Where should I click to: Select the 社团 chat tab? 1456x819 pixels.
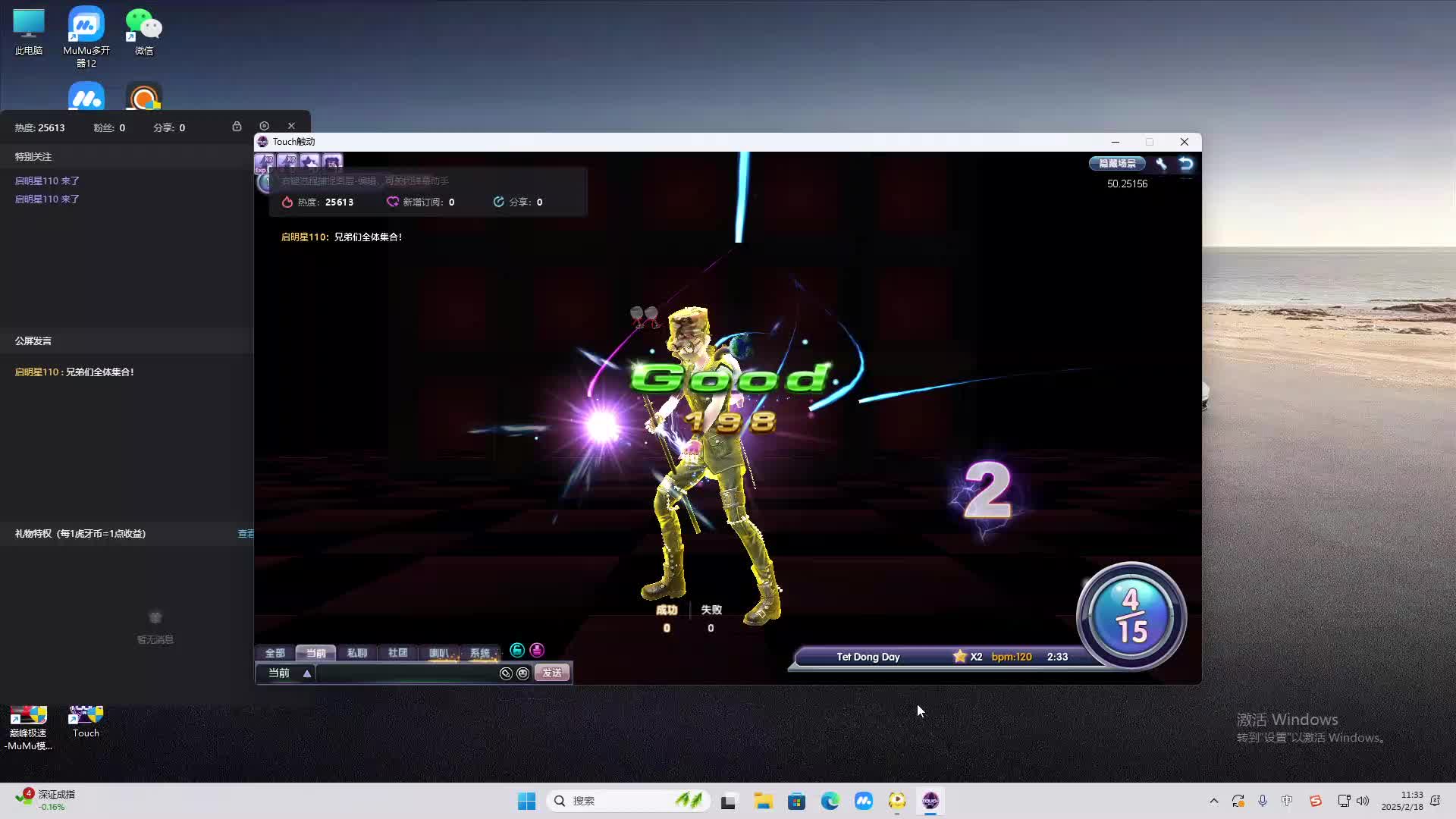[397, 653]
